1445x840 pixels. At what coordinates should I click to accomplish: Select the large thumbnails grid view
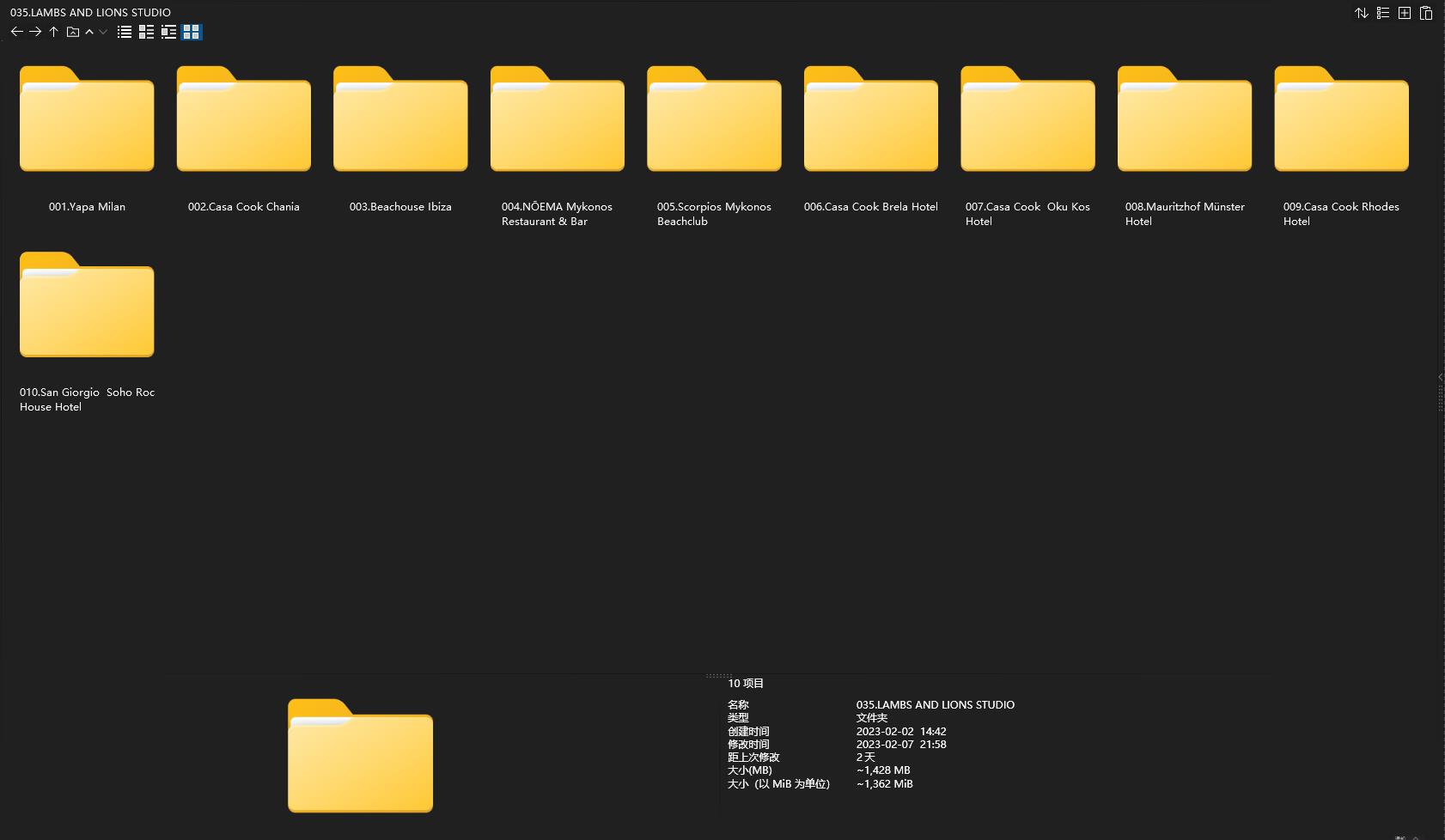pyautogui.click(x=191, y=32)
